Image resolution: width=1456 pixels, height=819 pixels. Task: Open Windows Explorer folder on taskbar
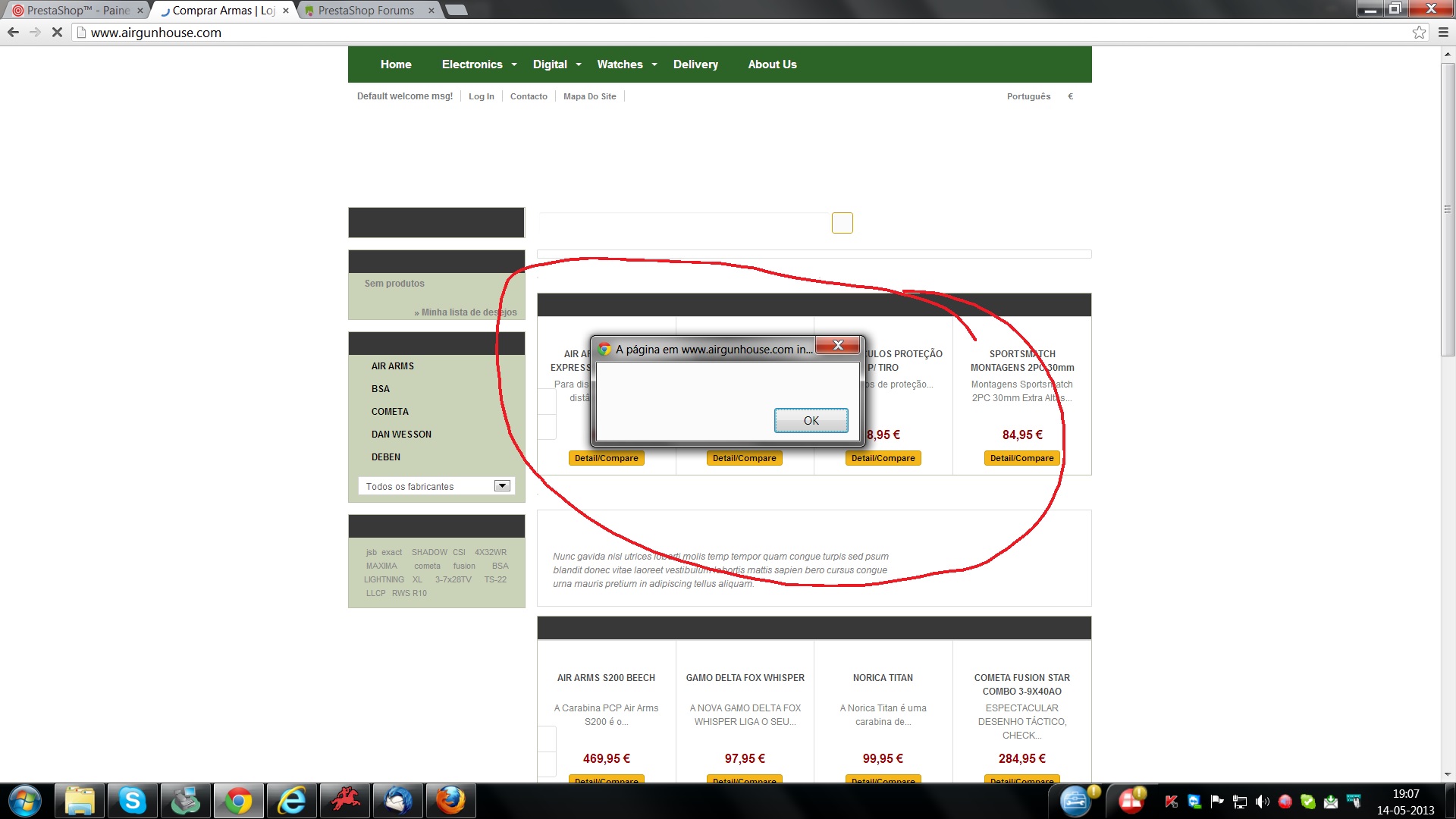pos(80,801)
